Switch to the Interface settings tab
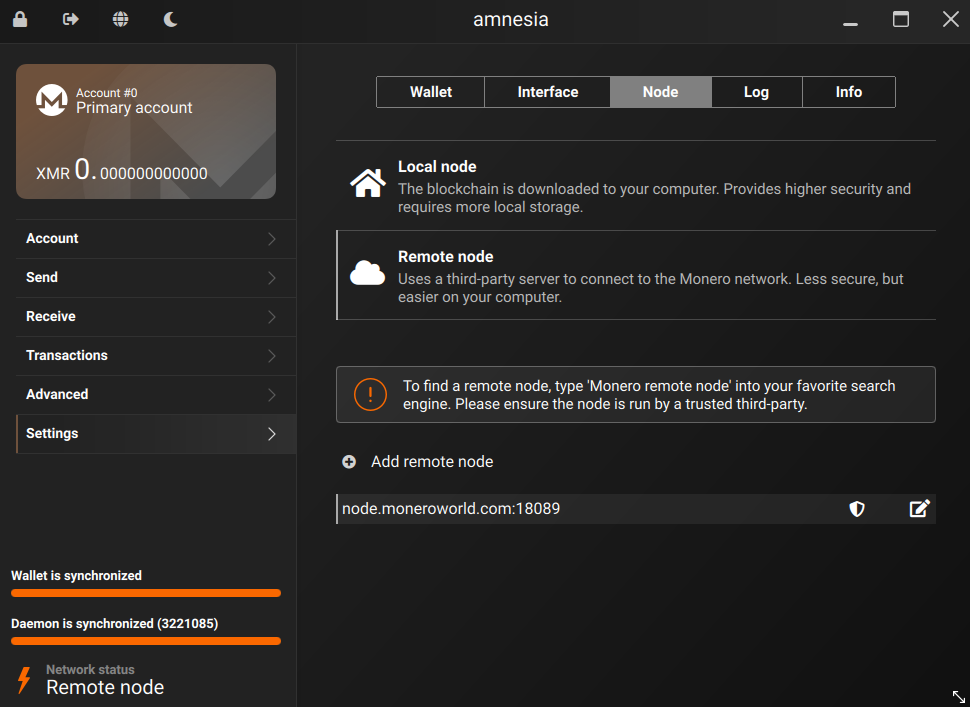The width and height of the screenshot is (970, 707). tap(547, 92)
